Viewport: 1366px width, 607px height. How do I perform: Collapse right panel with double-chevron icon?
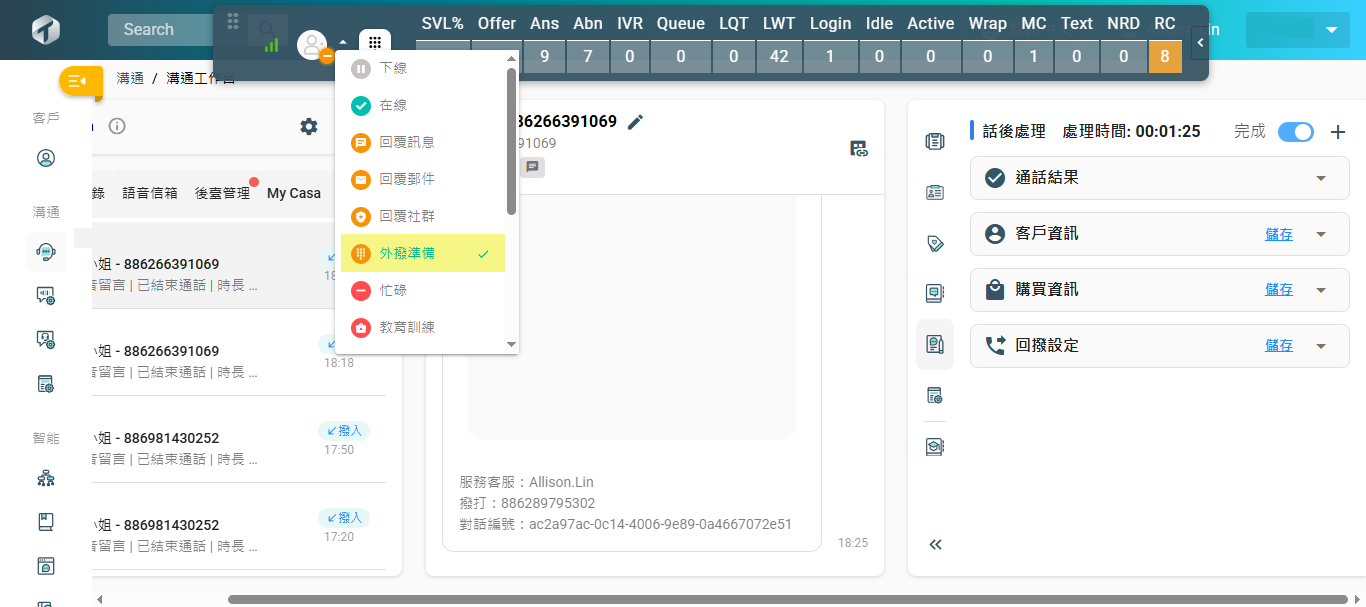[935, 545]
